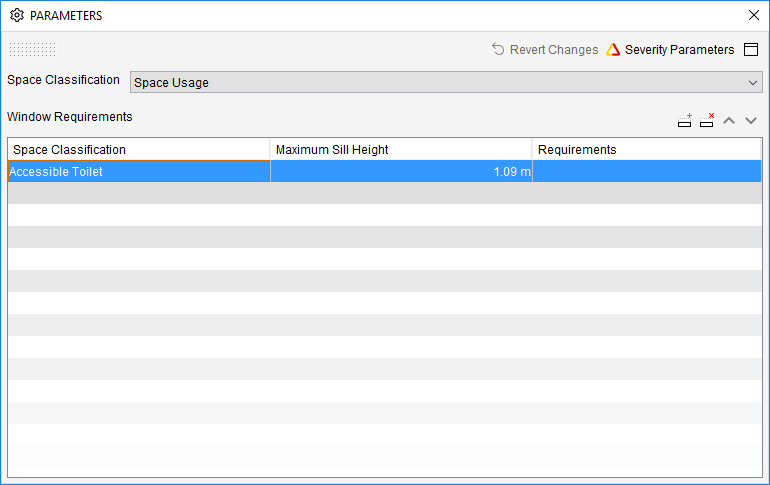Open the Space Classification dropdown
The height and width of the screenshot is (485, 770).
pyautogui.click(x=446, y=82)
